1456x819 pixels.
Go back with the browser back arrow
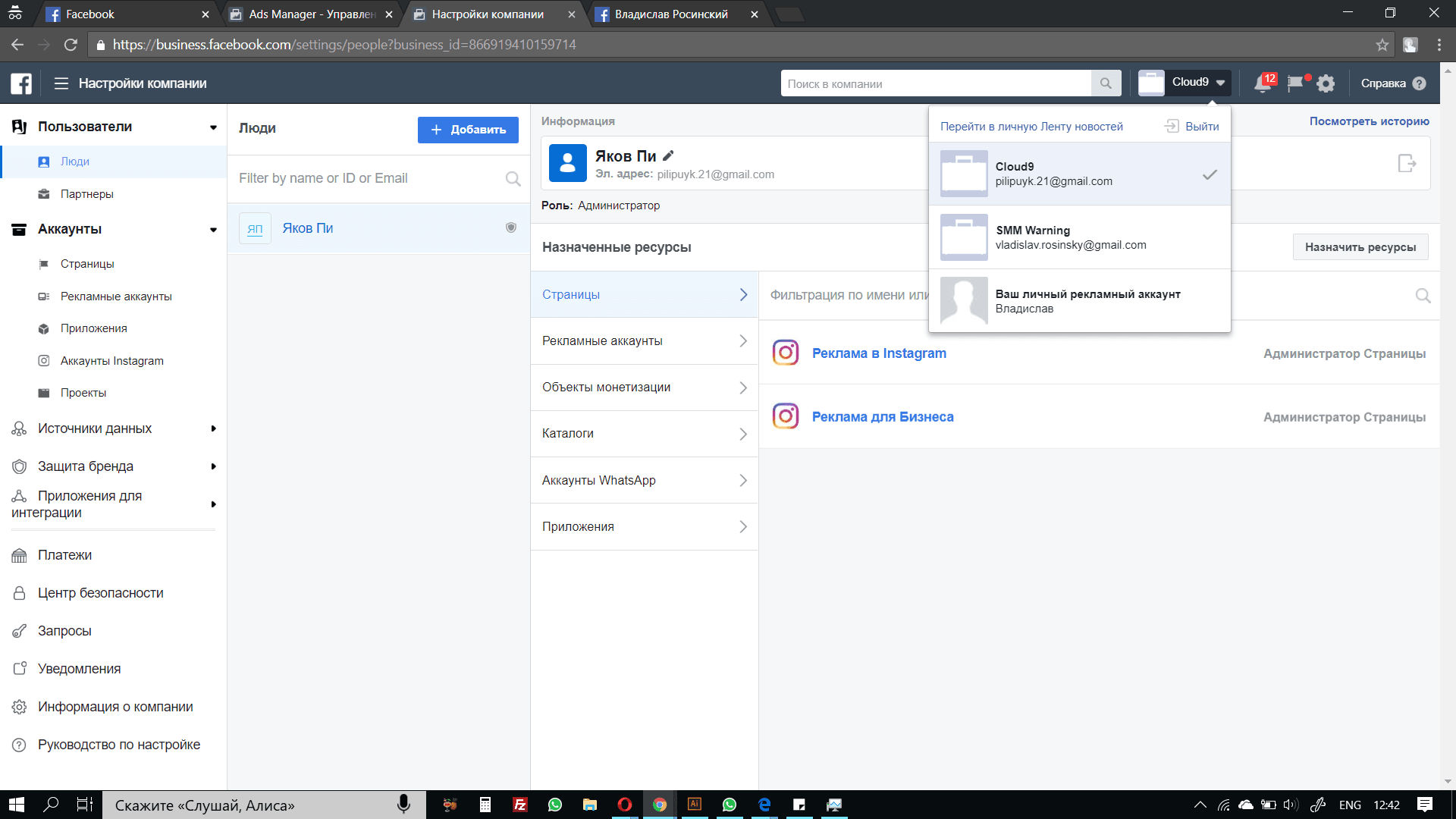point(17,45)
